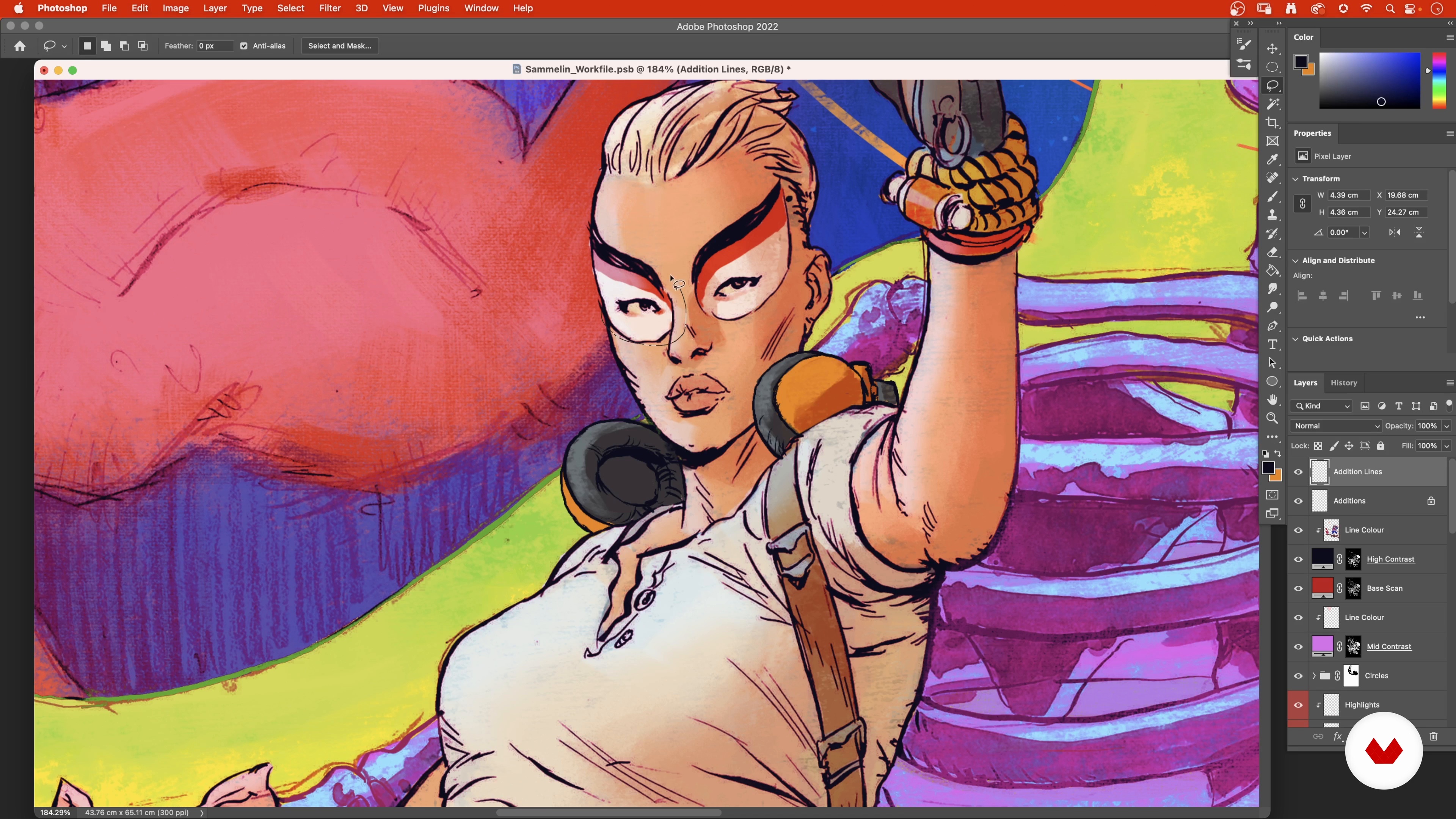Select the Magic Wand tool
This screenshot has height=819, width=1456.
coord(1272,104)
